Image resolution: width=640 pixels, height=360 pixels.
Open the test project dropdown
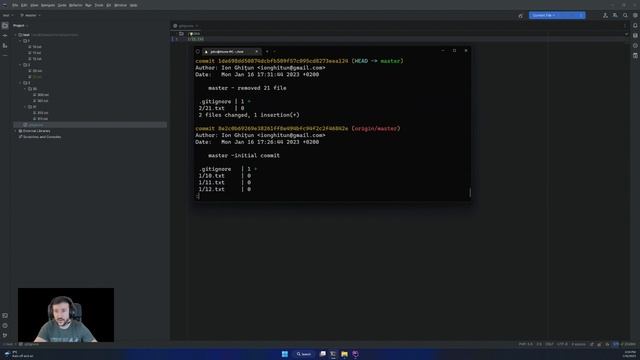click(7, 16)
